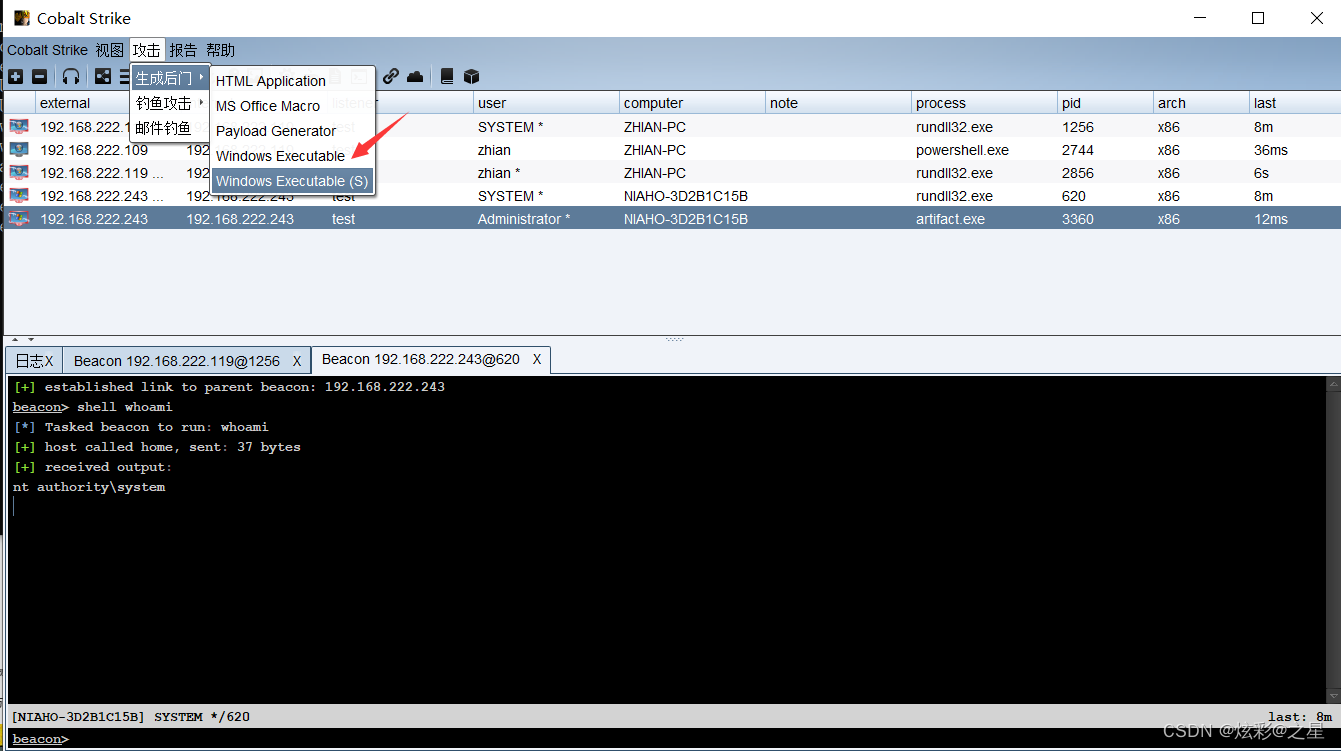1341x751 pixels.
Task: Open Manage Web Server cloud icon
Action: tap(415, 76)
